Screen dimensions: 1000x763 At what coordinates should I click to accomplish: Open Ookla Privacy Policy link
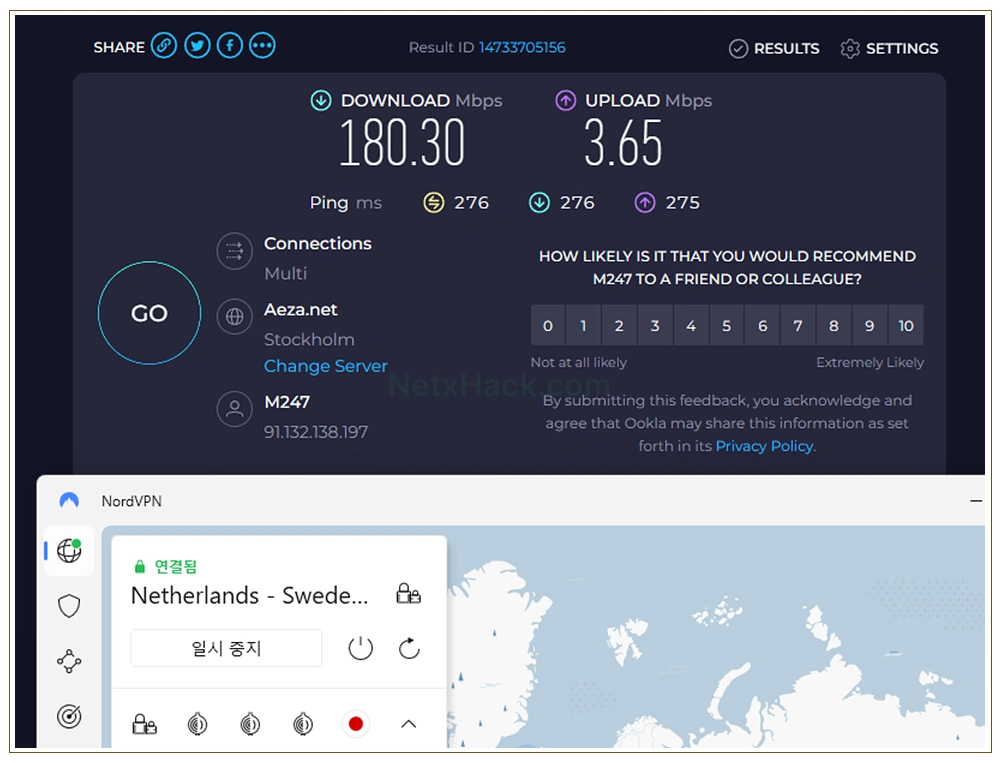[x=765, y=446]
